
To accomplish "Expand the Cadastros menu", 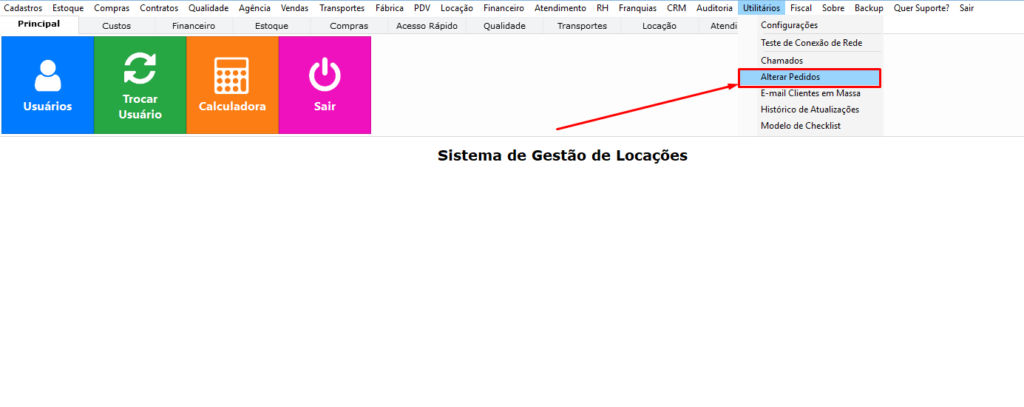I will [x=23, y=8].
